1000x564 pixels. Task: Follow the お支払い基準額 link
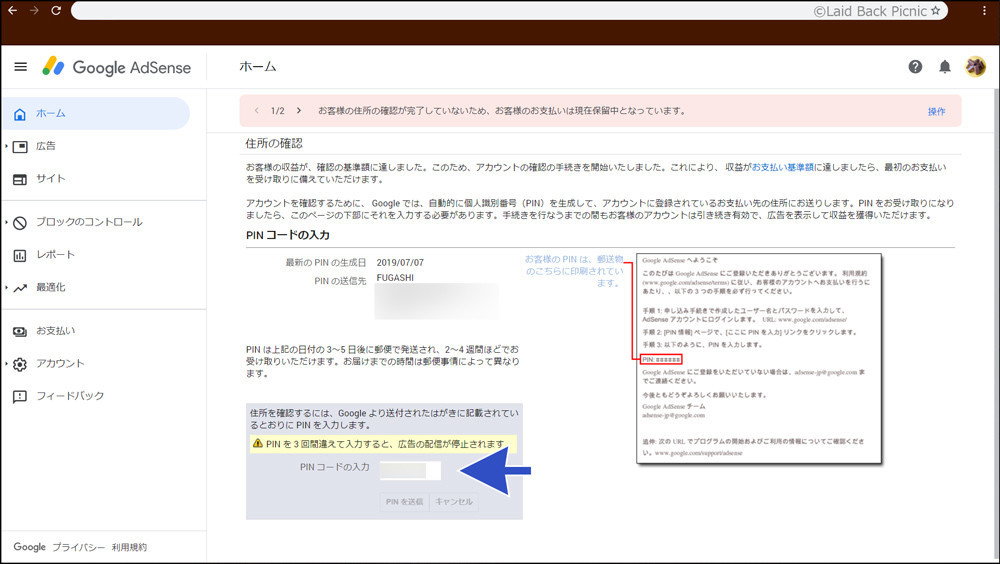[x=783, y=167]
